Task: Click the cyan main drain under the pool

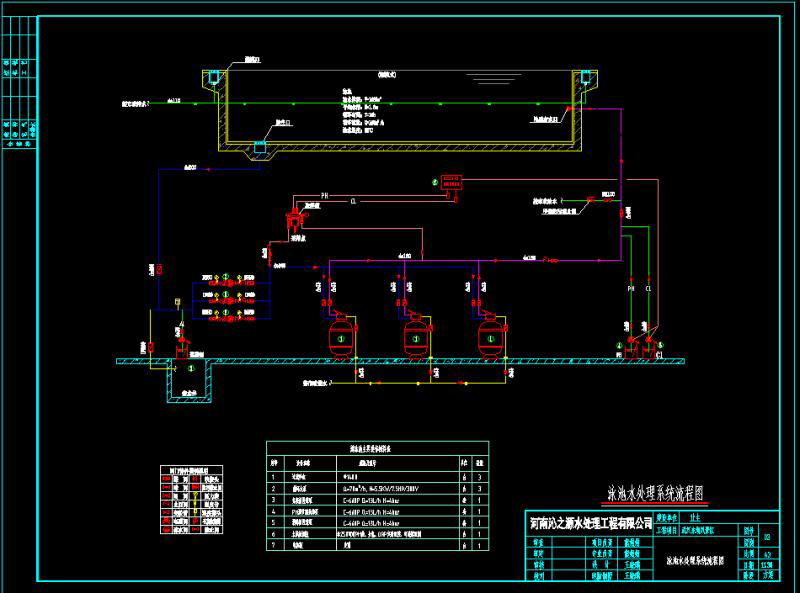Action: (259, 147)
